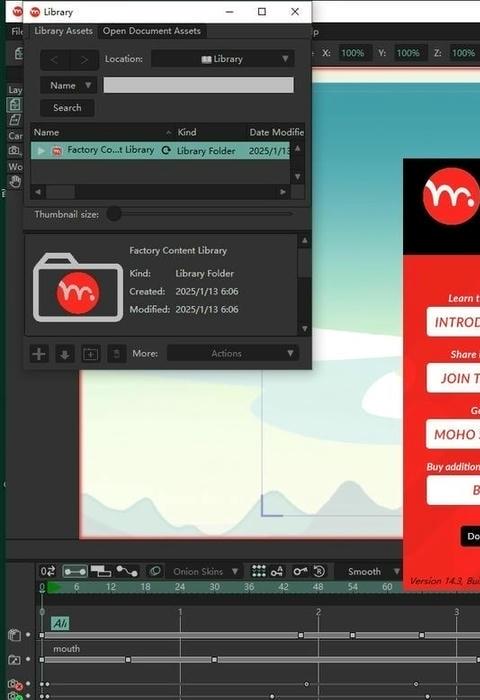This screenshot has height=700, width=480.
Task: Click the Moho icon in Library title bar
Action: [x=35, y=12]
